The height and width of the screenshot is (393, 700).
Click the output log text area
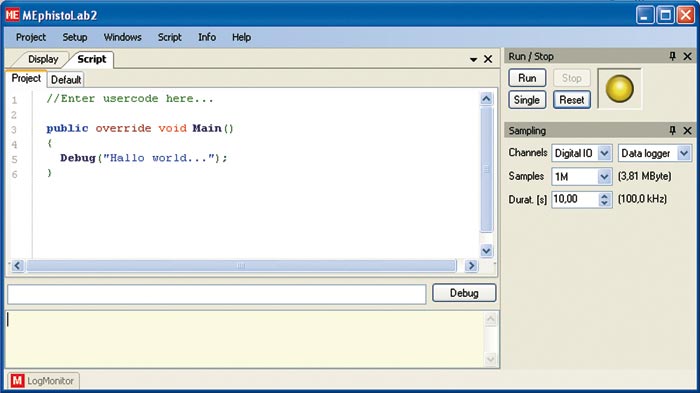245,339
